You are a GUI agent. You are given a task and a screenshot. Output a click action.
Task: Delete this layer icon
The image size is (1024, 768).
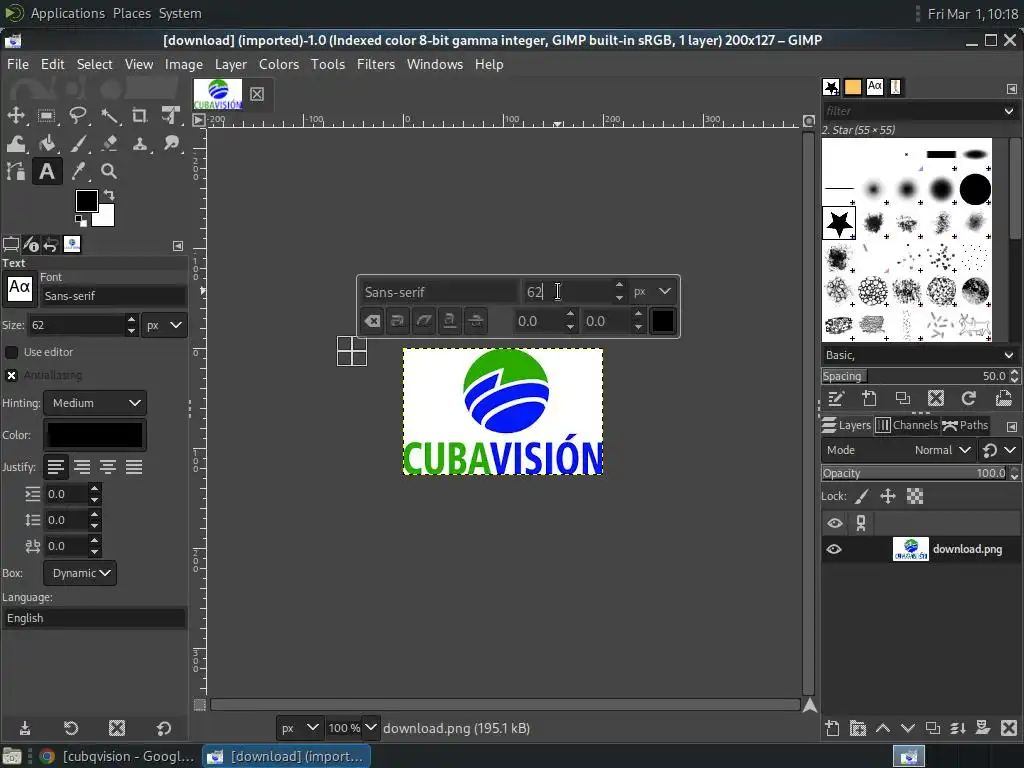click(x=1009, y=728)
